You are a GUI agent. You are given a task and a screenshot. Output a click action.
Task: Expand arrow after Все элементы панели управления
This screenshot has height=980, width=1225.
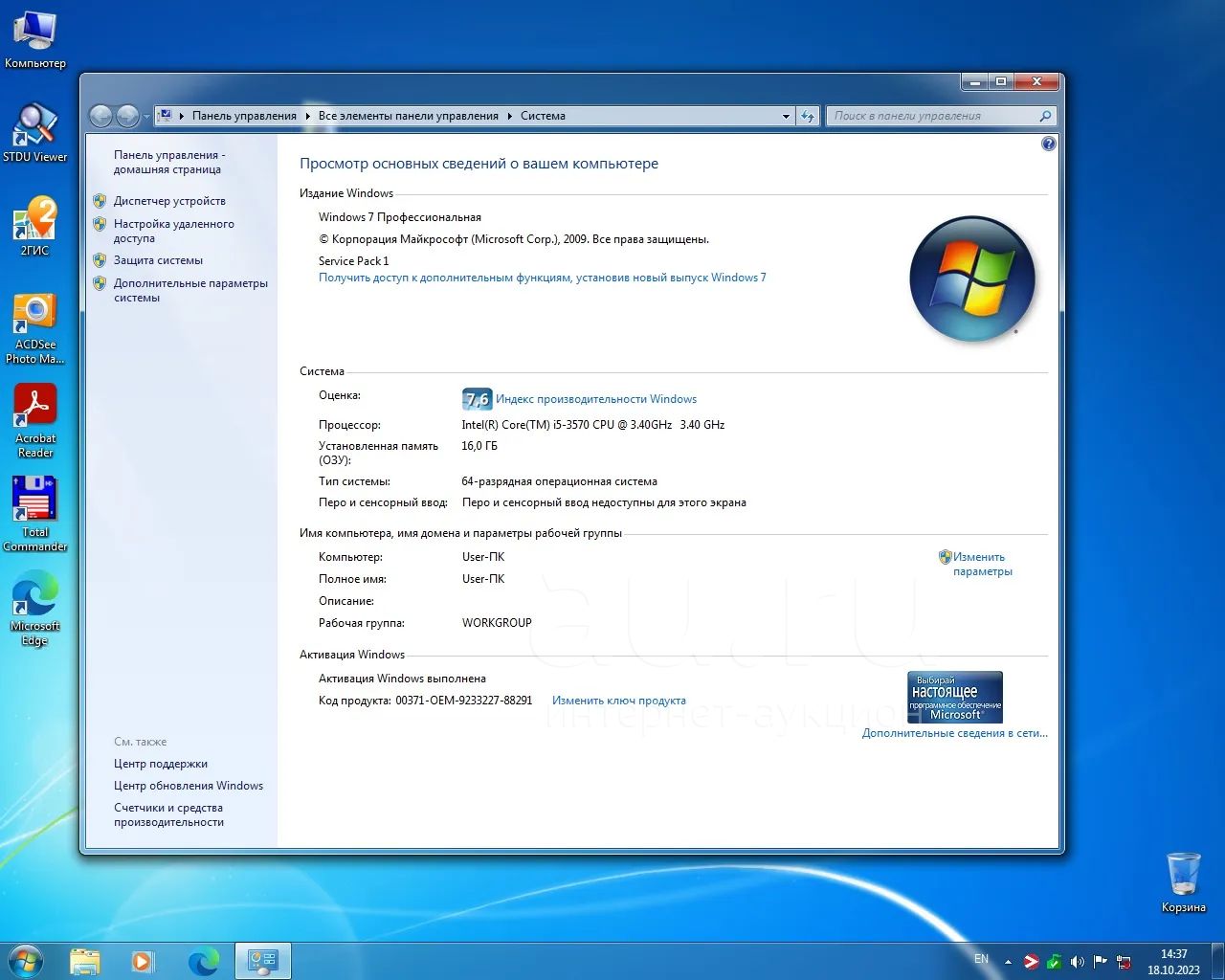(x=510, y=116)
